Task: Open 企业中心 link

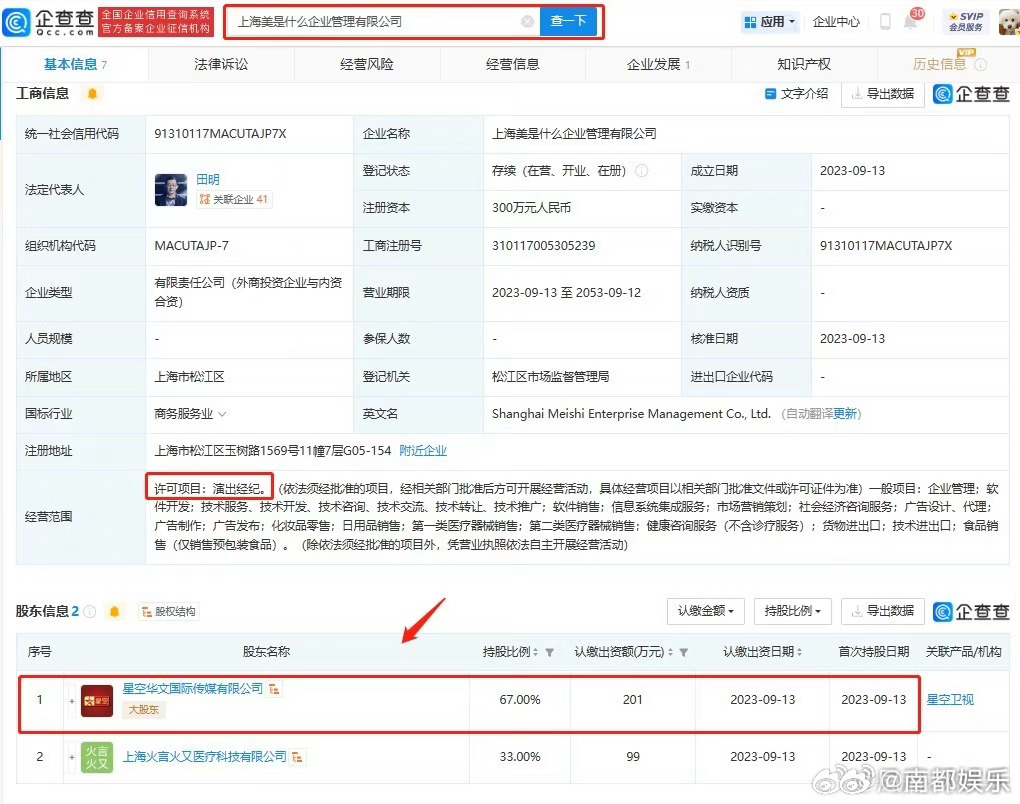Action: click(836, 21)
